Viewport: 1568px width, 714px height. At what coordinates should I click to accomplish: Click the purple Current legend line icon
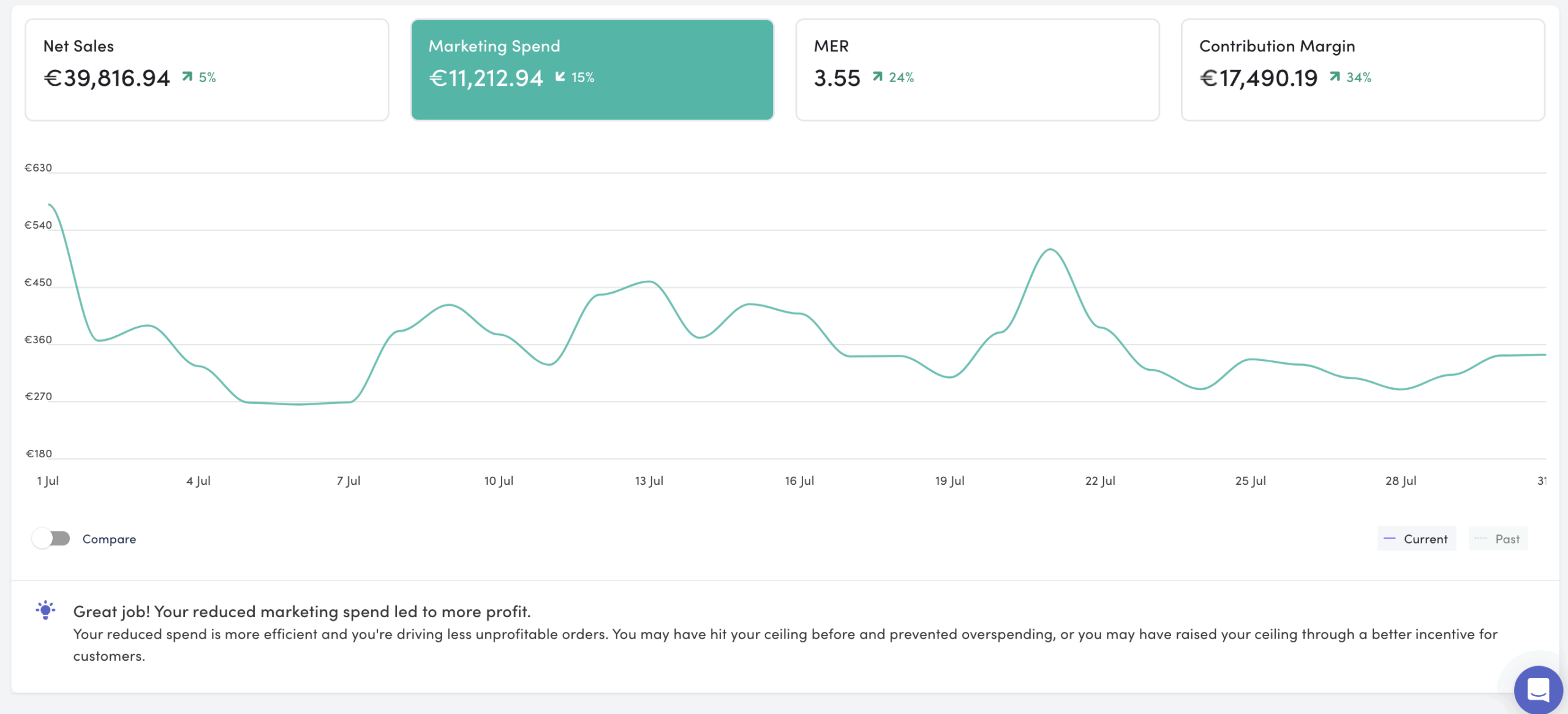tap(1389, 539)
